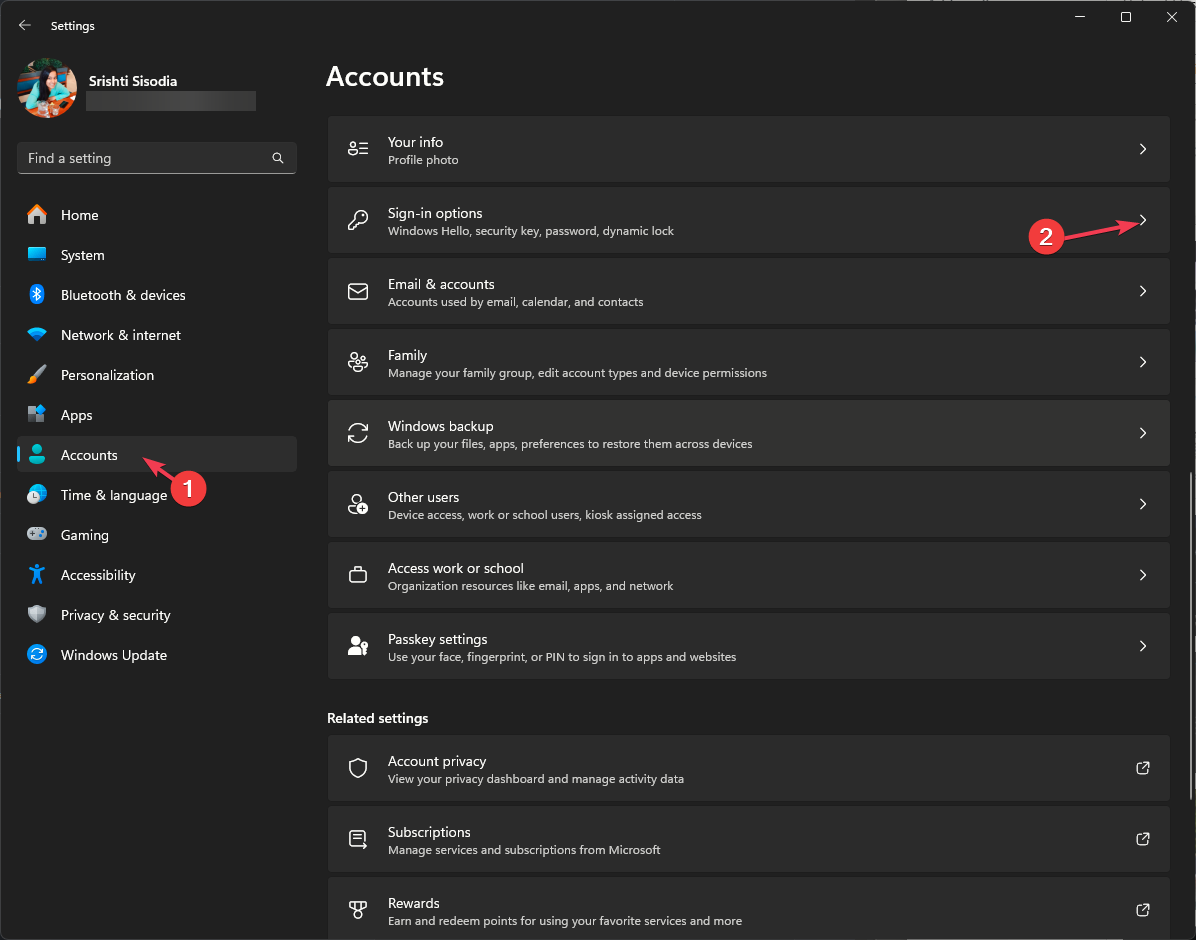Open the Privacy & security label
The width and height of the screenshot is (1196, 940).
click(x=116, y=615)
